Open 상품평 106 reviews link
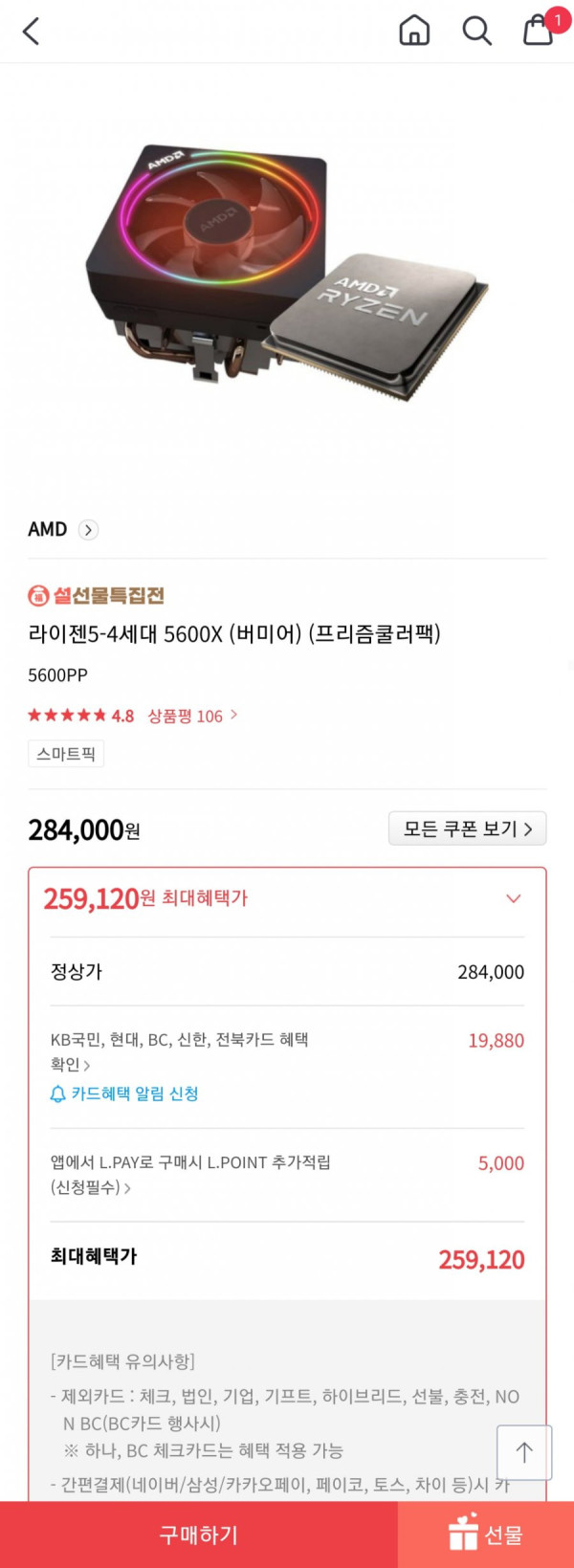The height and width of the screenshot is (1568, 574). pyautogui.click(x=192, y=716)
